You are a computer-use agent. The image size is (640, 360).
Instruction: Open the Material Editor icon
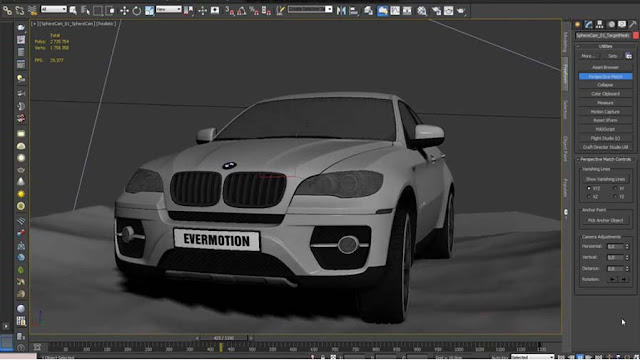pos(422,11)
